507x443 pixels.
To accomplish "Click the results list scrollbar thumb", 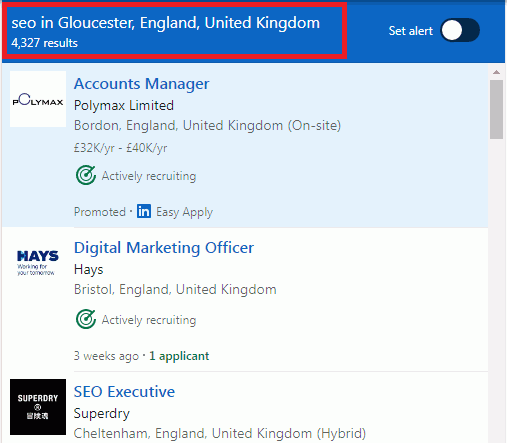I will 496,109.
